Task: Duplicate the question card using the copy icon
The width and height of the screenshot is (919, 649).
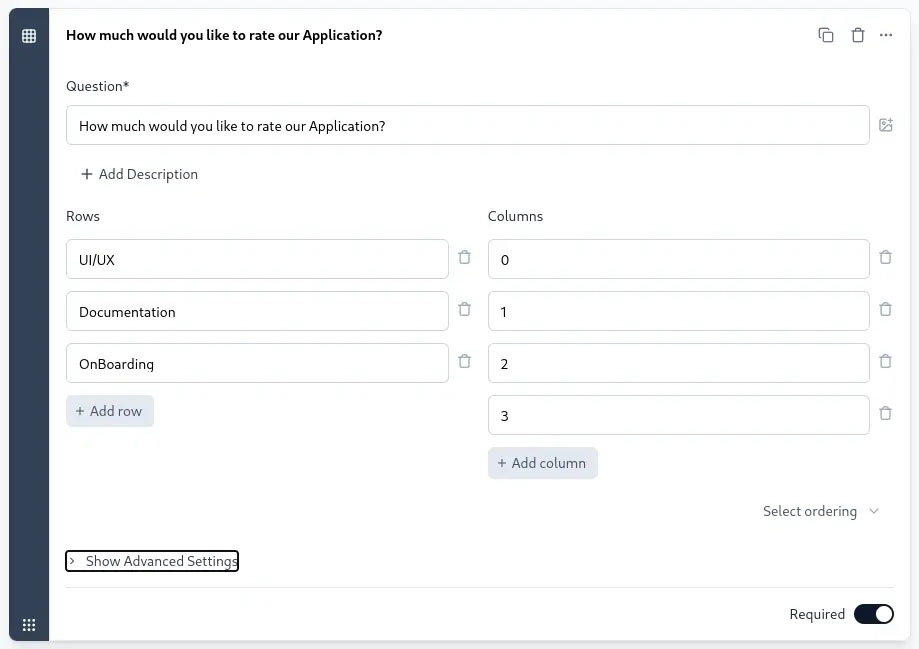Action: (x=825, y=35)
